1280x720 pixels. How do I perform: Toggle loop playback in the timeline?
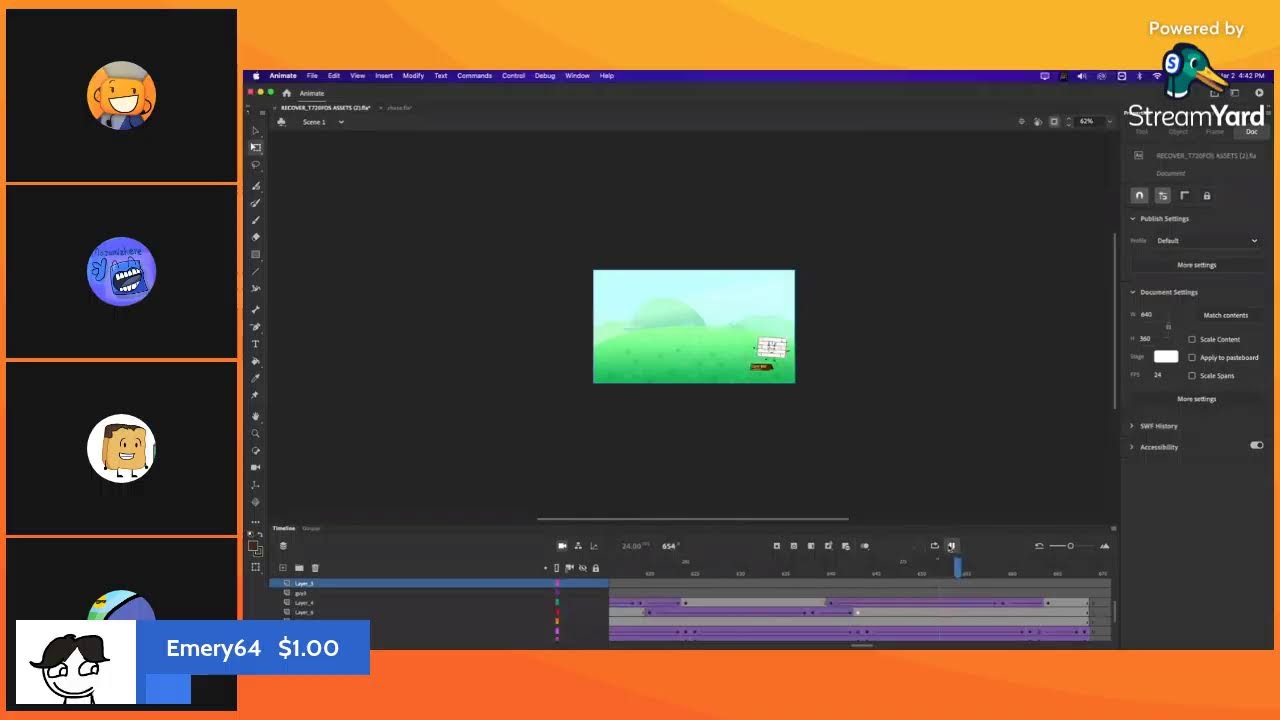[x=934, y=546]
